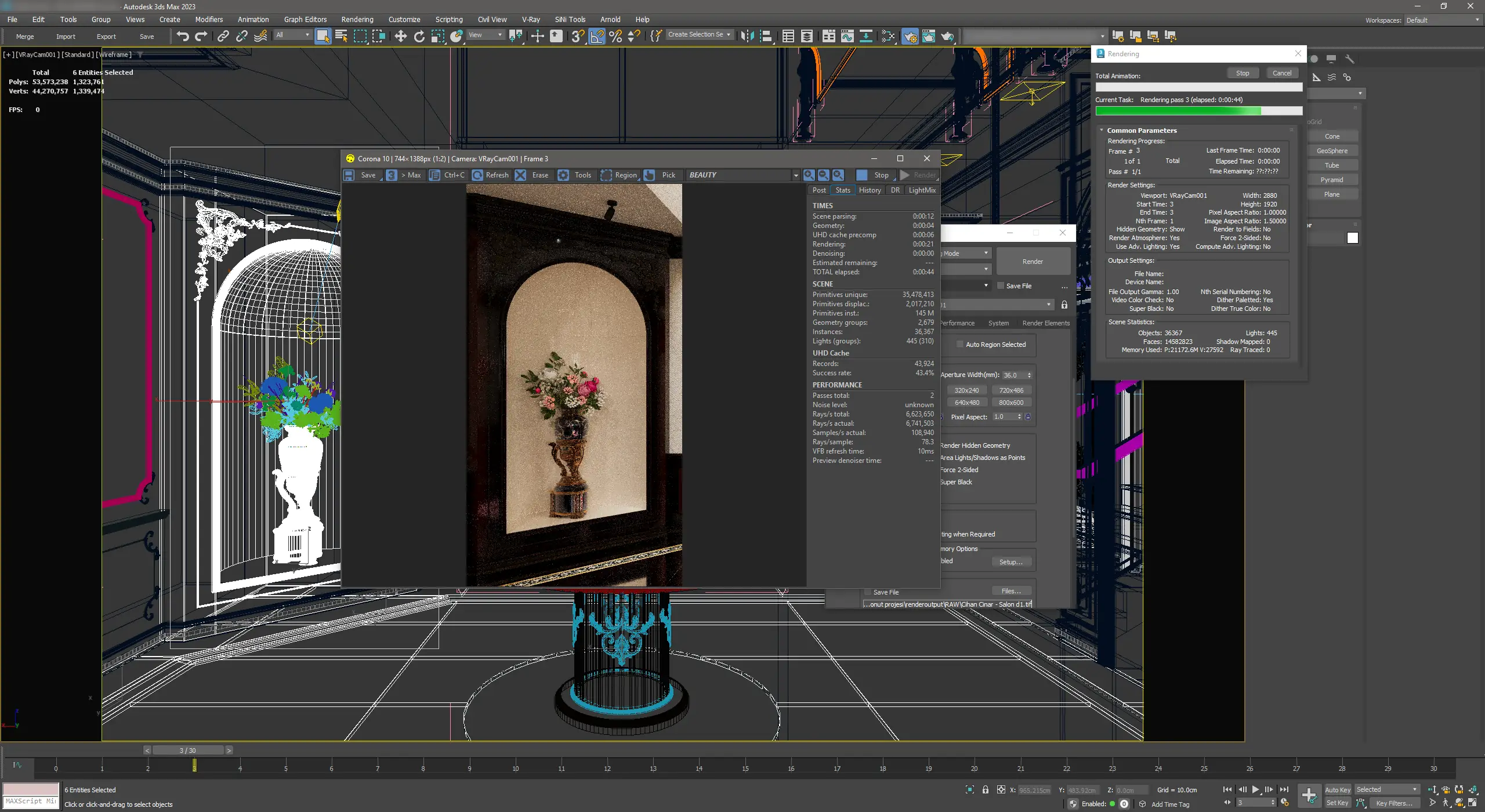Stop the current rendering task
This screenshot has width=1485, height=812.
1243,72
